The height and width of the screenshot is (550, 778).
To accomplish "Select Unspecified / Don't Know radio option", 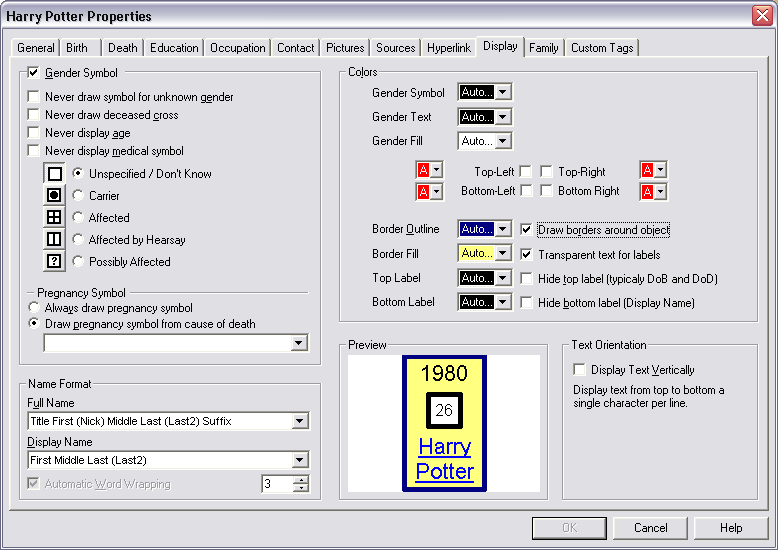I will coord(78,173).
